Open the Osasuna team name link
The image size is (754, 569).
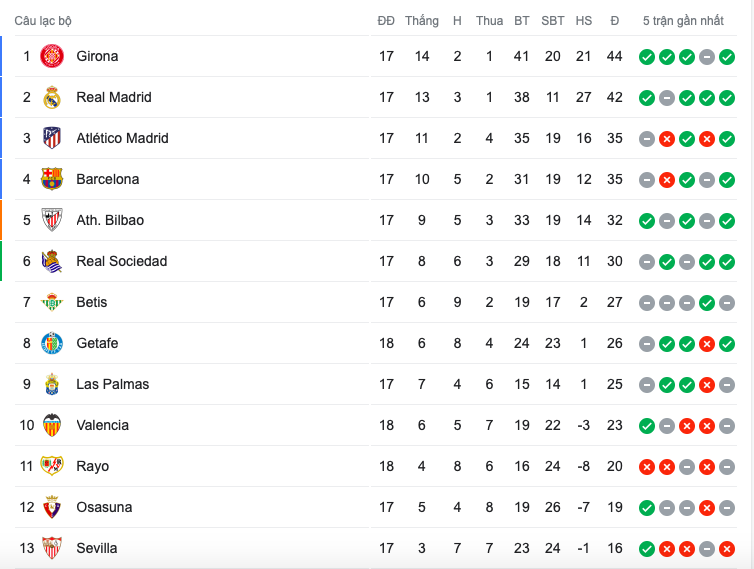point(104,507)
